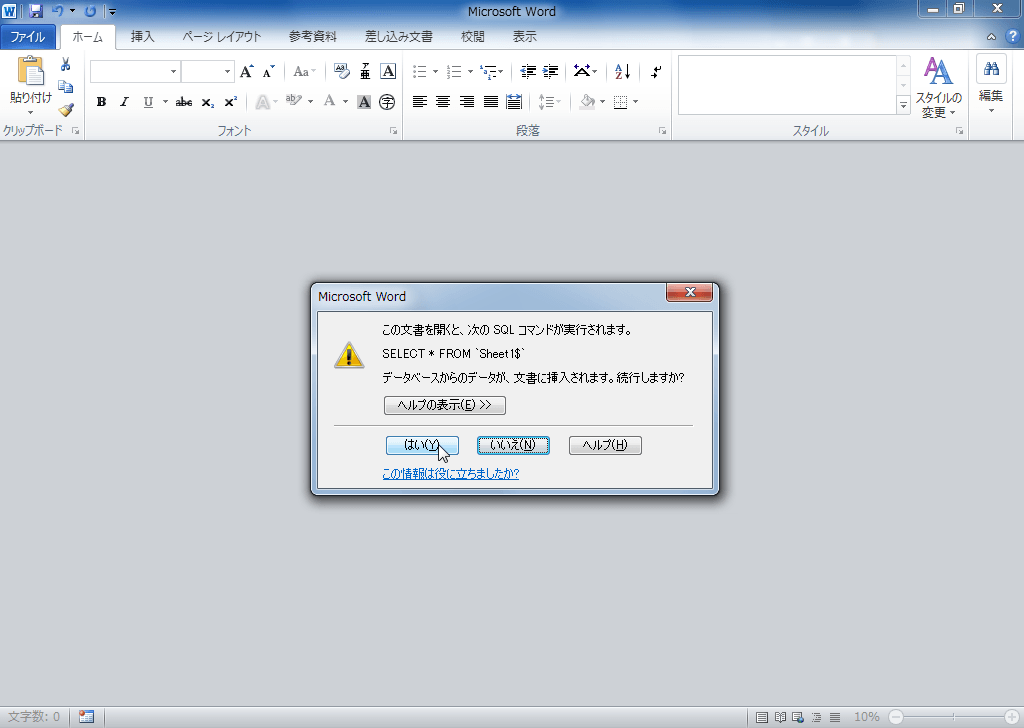This screenshot has width=1024, height=728.
Task: Minimize the ribbon with caret icon
Action: click(991, 37)
